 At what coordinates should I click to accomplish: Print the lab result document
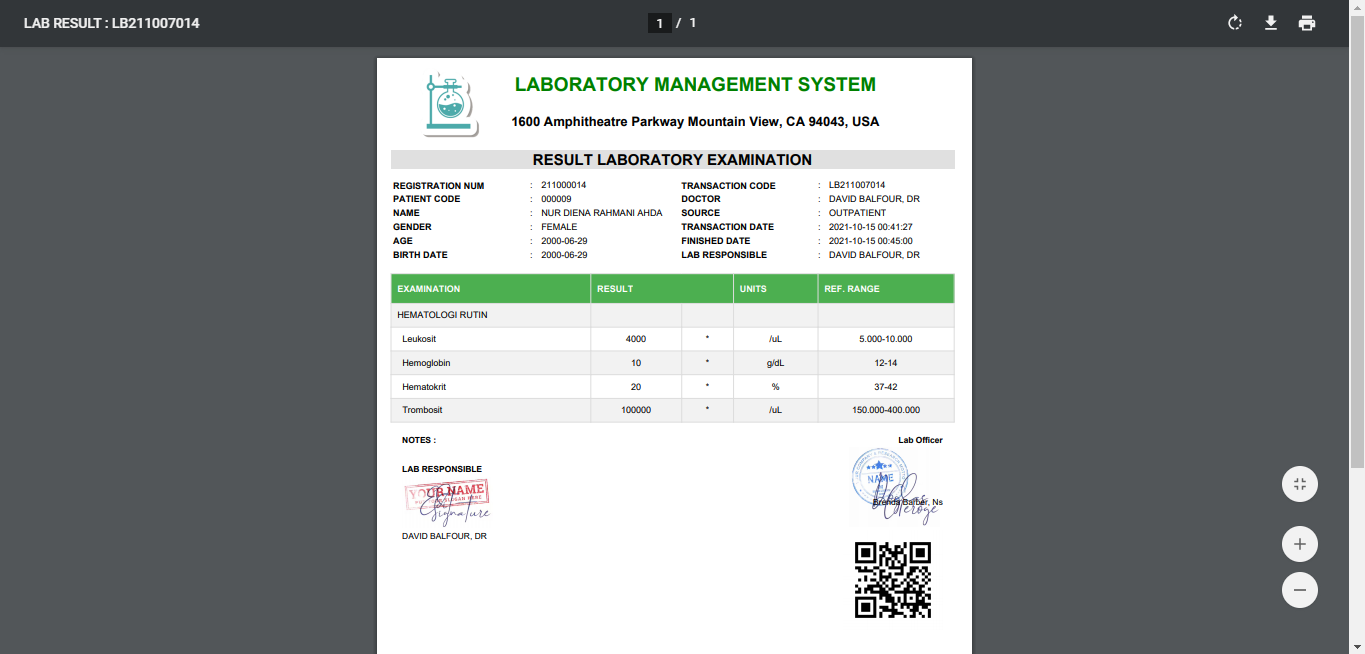[x=1307, y=22]
